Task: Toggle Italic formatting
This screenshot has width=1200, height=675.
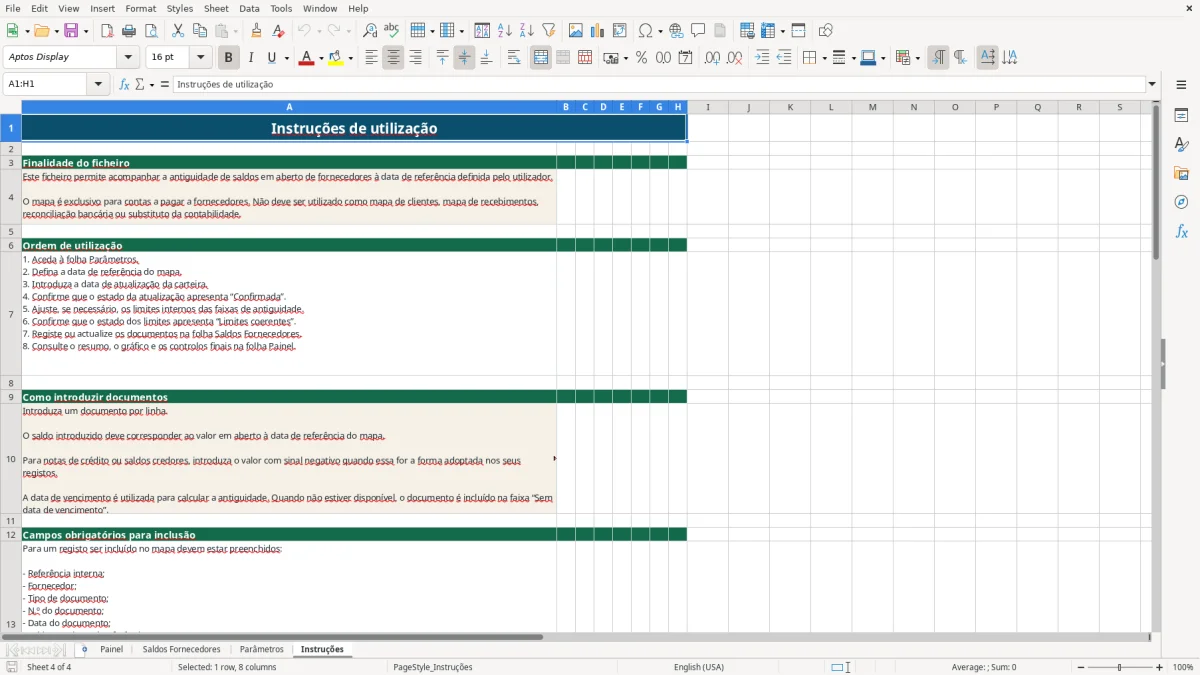Action: coord(250,58)
